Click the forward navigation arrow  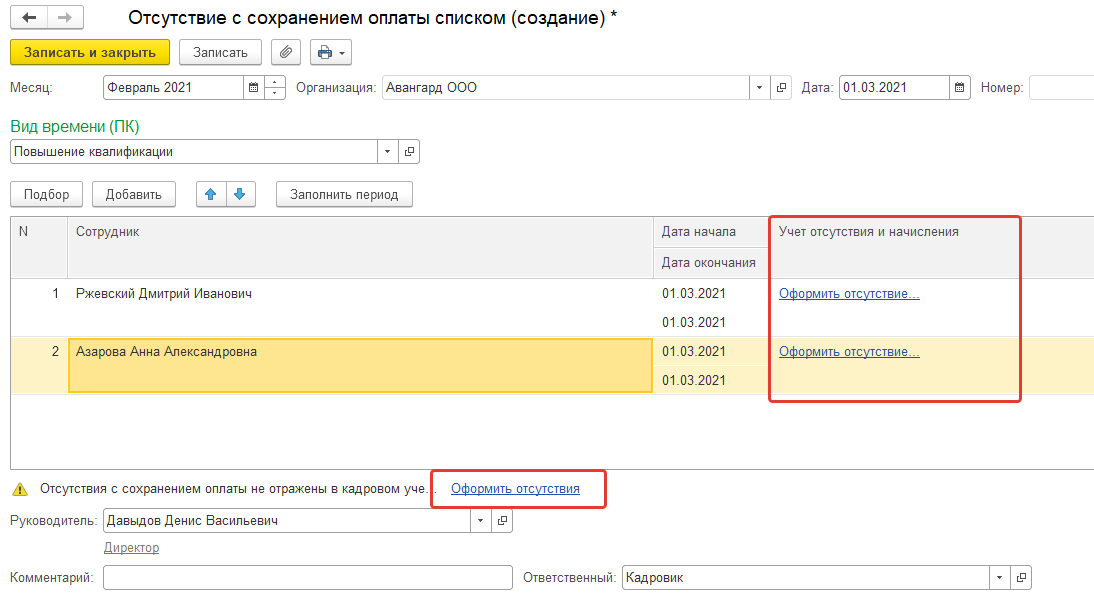coord(63,18)
